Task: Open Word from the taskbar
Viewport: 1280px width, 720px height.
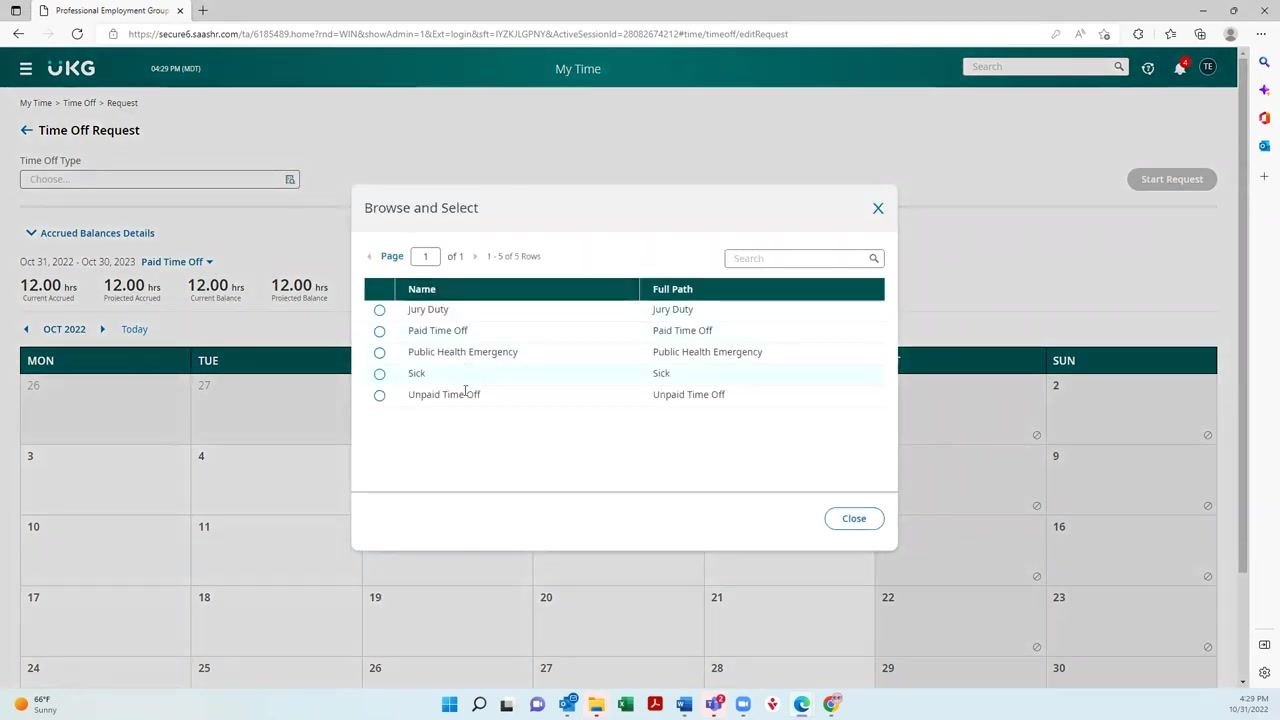Action: coord(684,705)
